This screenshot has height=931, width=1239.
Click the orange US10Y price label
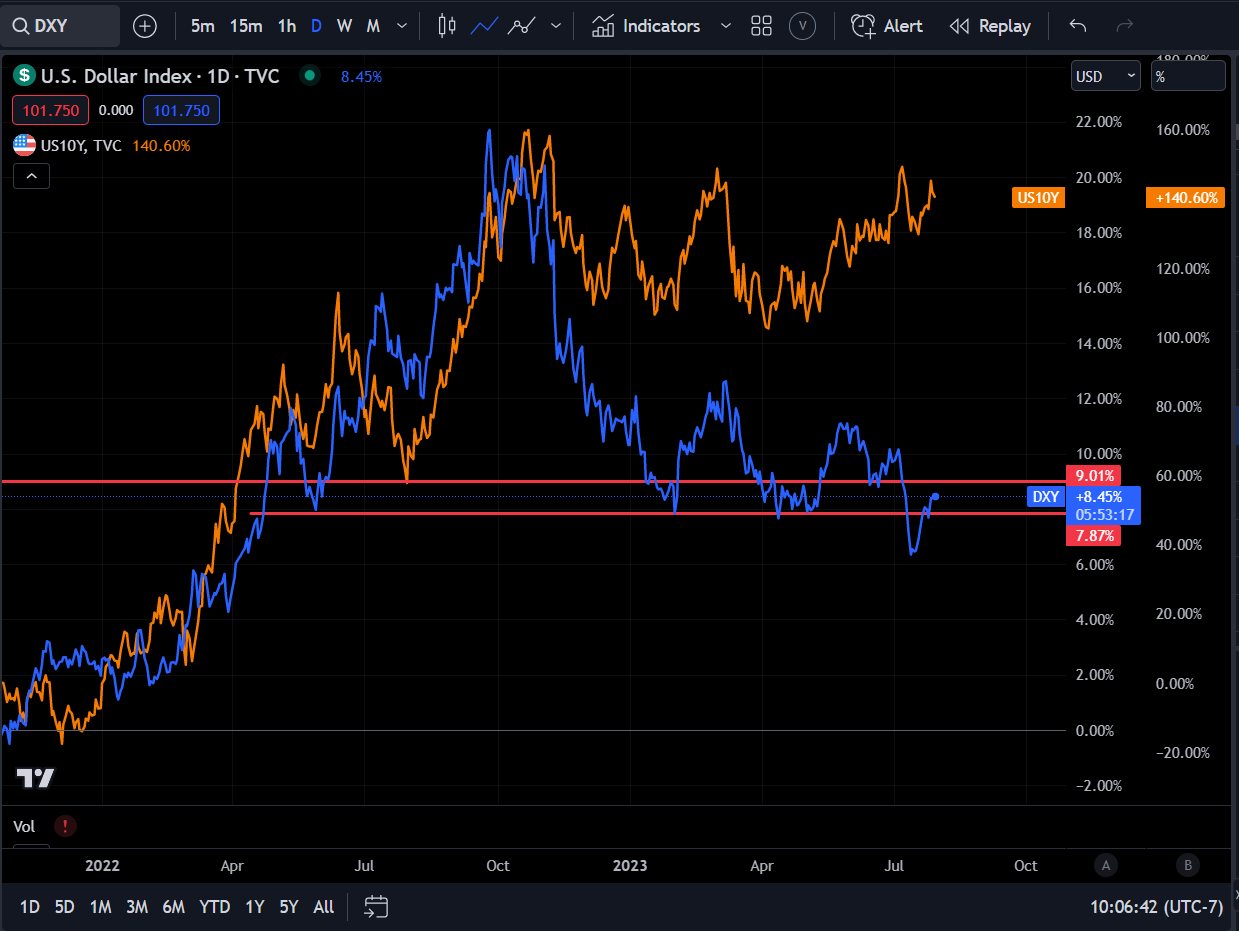[x=1039, y=198]
